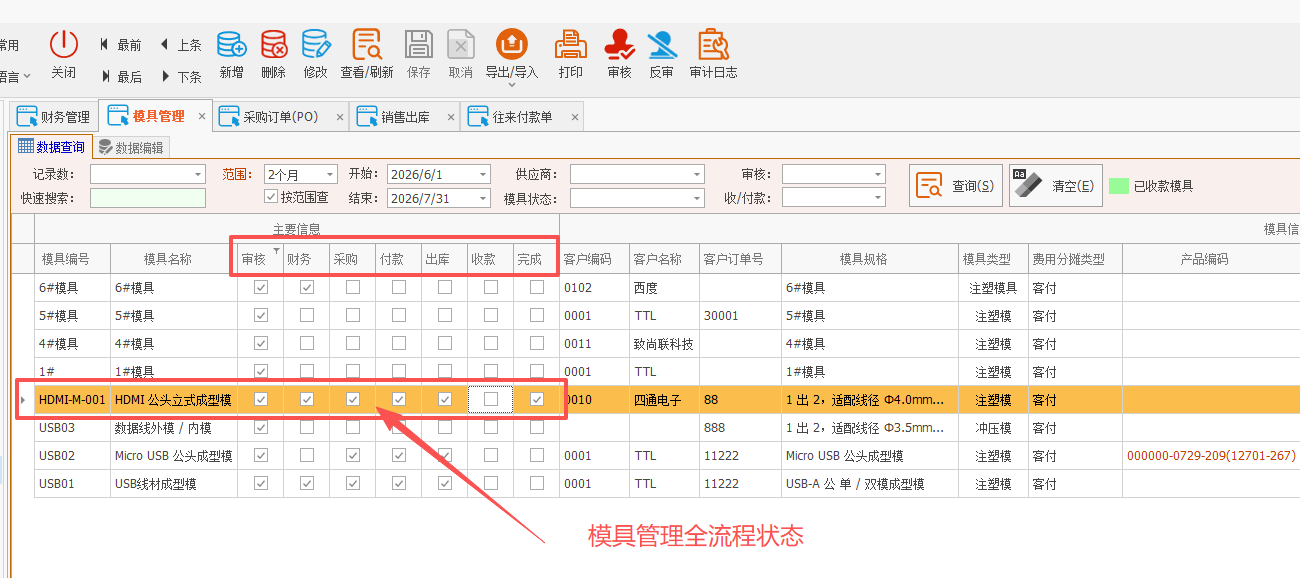Toggle the 按范围查 checkbox
This screenshot has width=1300, height=578.
pos(270,197)
